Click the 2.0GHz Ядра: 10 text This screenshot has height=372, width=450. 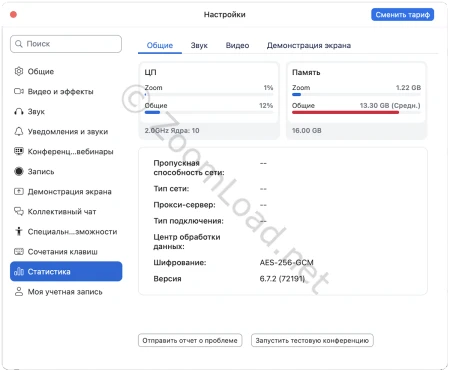172,131
